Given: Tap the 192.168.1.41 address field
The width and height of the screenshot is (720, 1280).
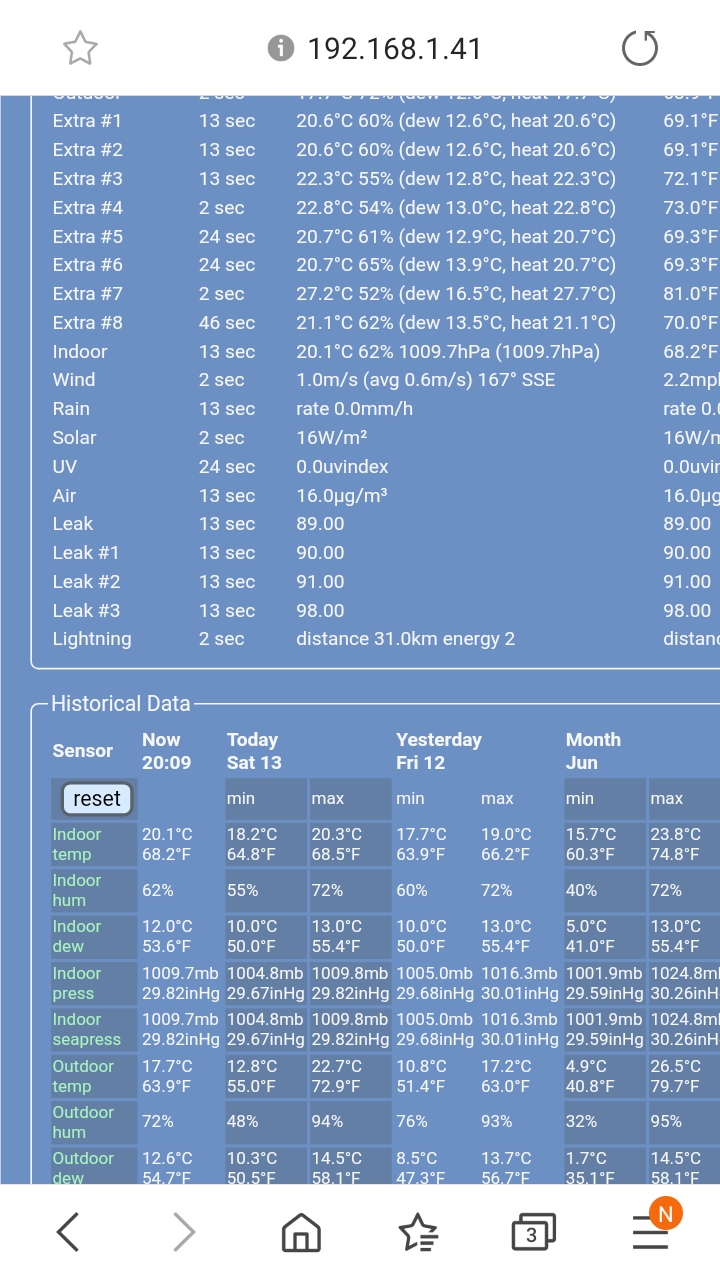Looking at the screenshot, I should [394, 48].
